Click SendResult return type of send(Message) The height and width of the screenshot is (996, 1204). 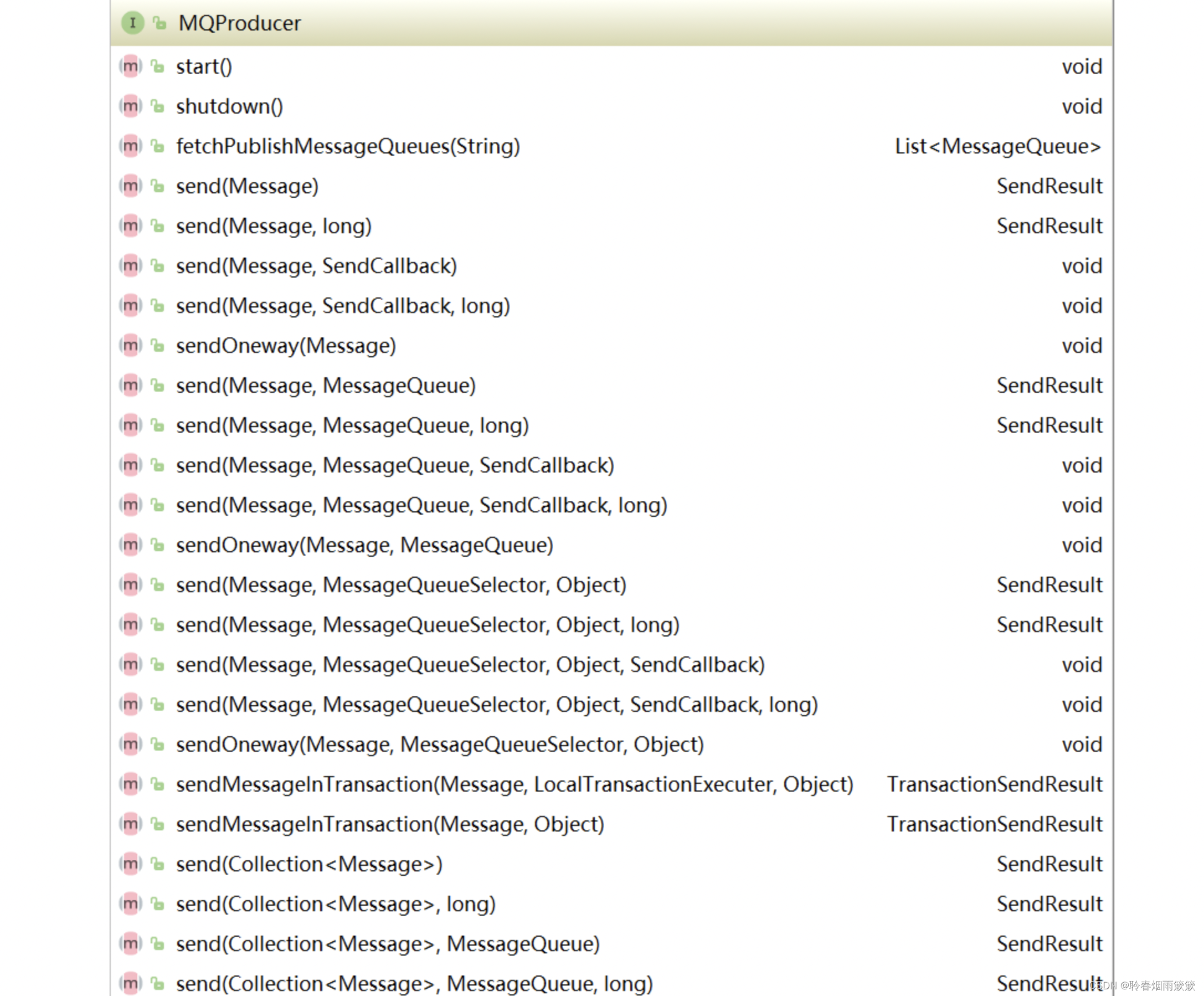pyautogui.click(x=1049, y=186)
